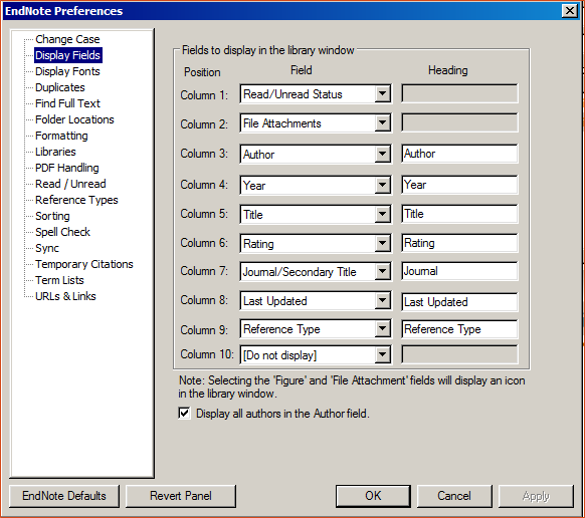
Task: Edit the Column 4 Year heading field
Action: coord(460,185)
